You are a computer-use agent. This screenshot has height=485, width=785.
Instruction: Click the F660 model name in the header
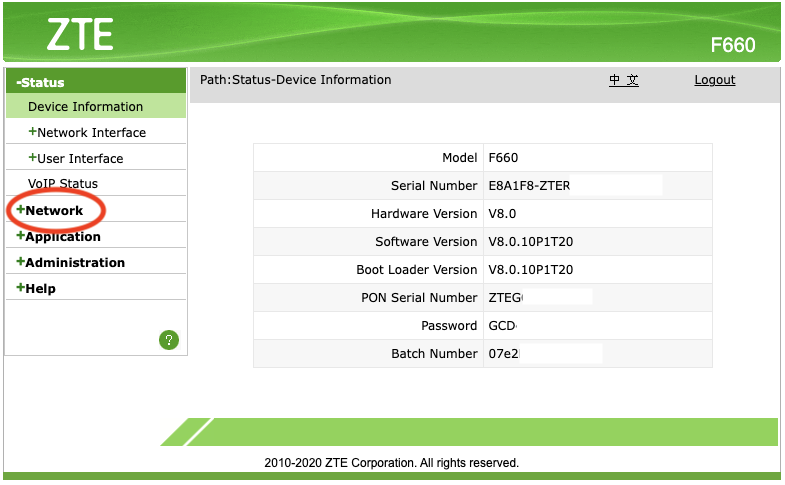point(733,45)
